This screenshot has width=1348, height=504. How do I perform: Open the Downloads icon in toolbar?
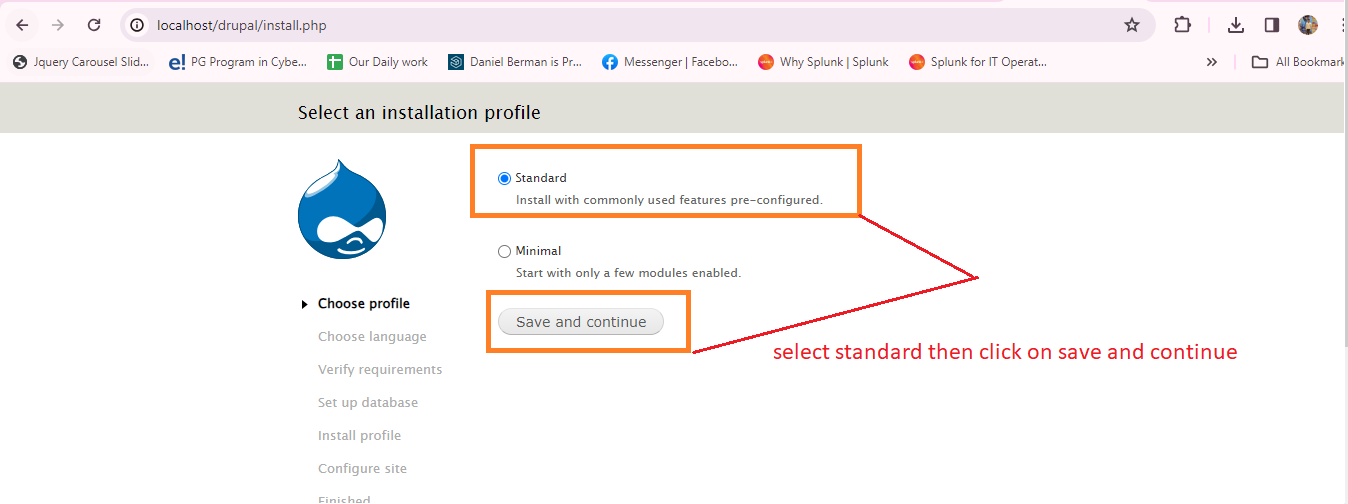click(x=1236, y=25)
